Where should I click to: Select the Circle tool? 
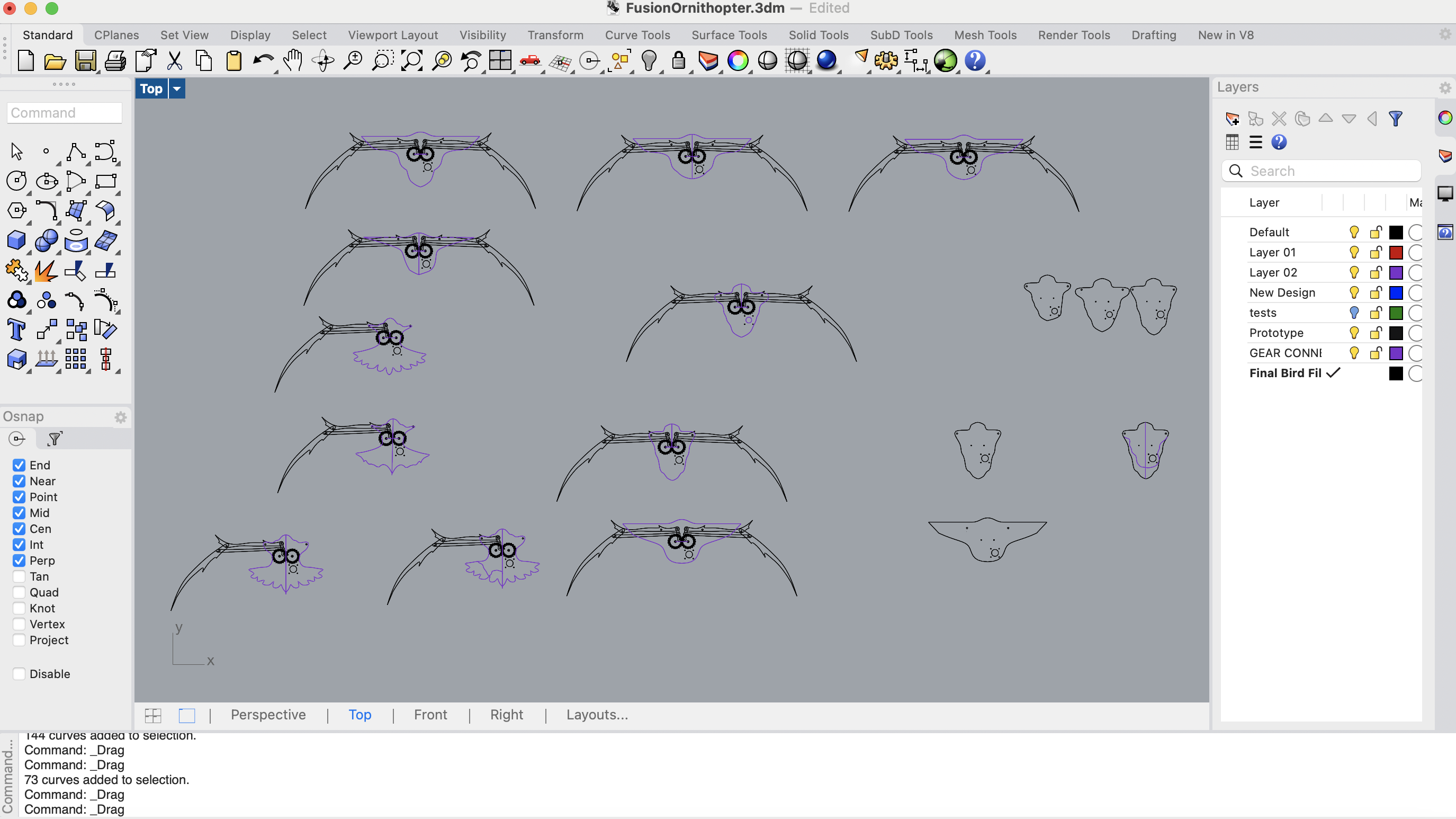(x=16, y=181)
